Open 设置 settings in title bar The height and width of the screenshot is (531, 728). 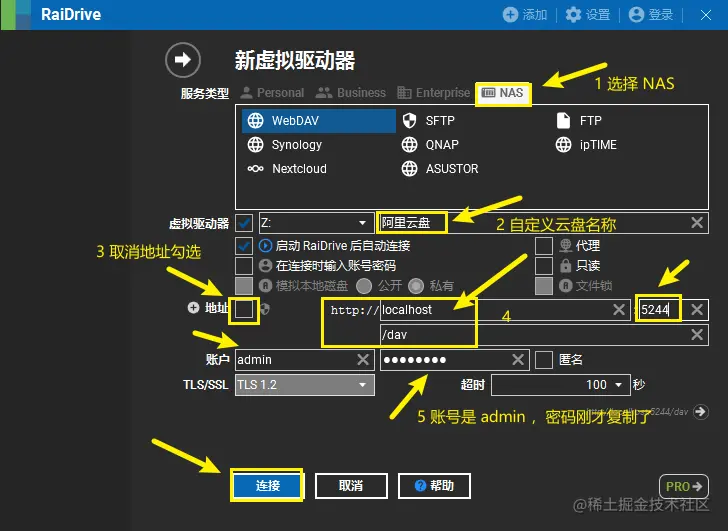(588, 15)
